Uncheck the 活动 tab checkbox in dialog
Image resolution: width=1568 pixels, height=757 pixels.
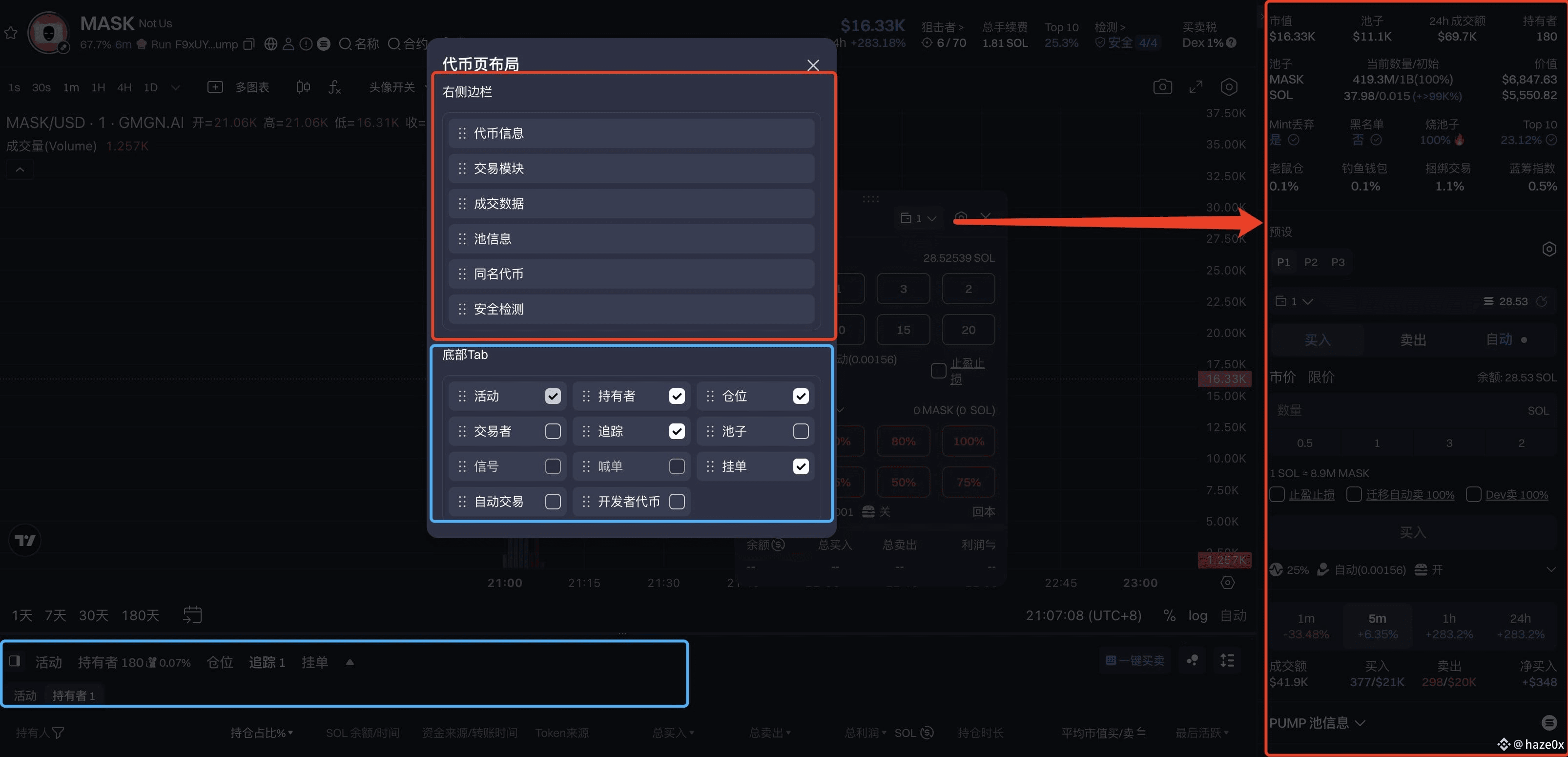tap(553, 397)
